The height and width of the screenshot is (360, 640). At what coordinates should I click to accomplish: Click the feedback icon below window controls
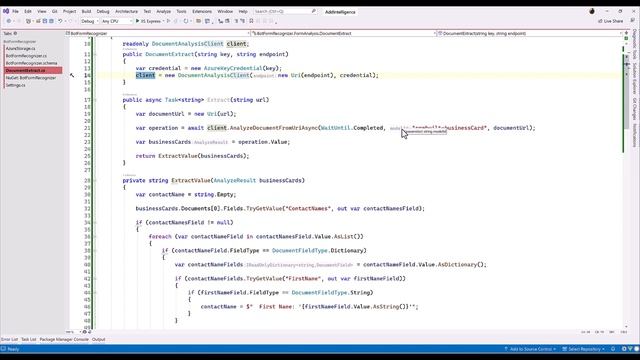tap(632, 21)
